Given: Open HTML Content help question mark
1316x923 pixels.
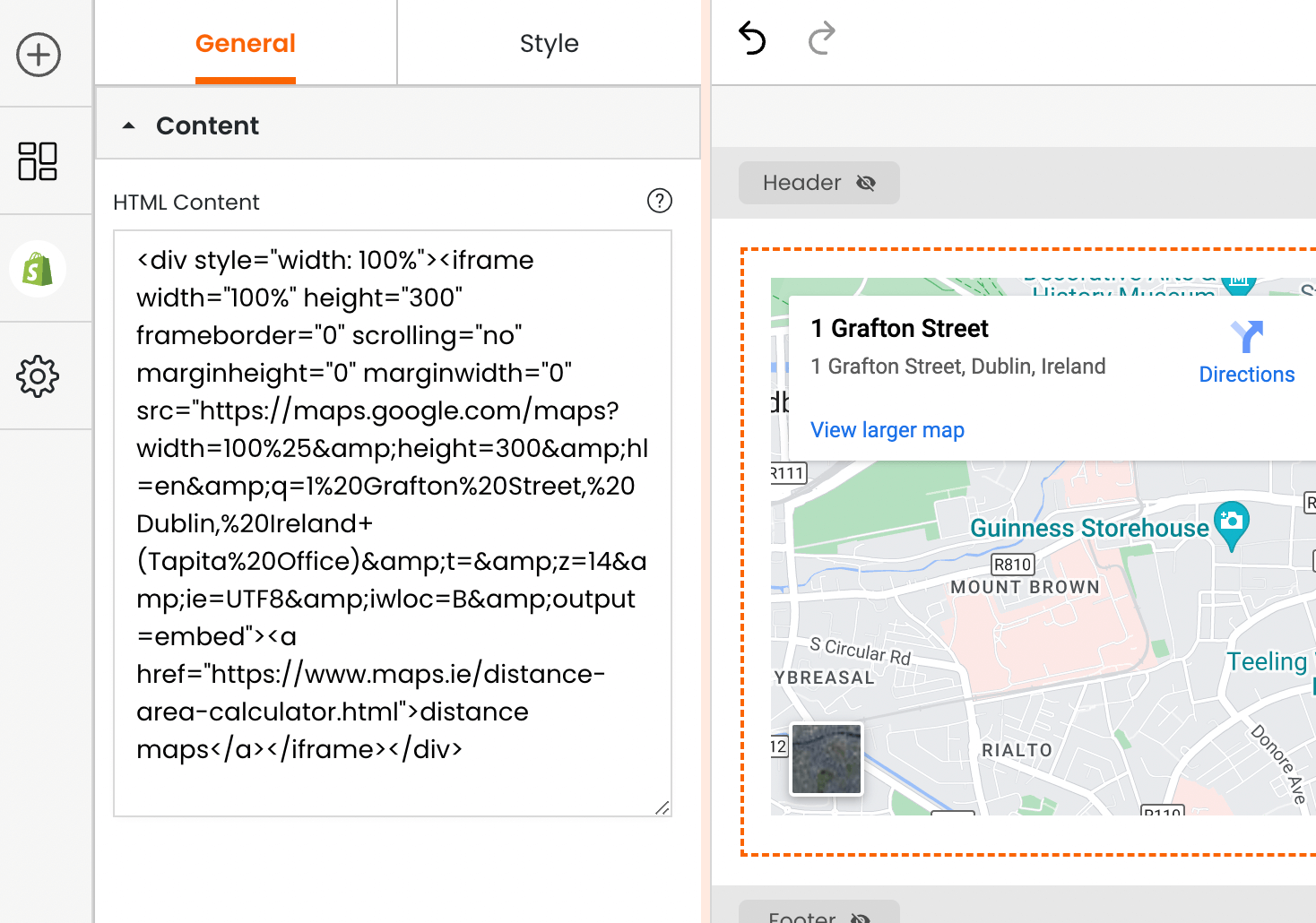Looking at the screenshot, I should 660,201.
